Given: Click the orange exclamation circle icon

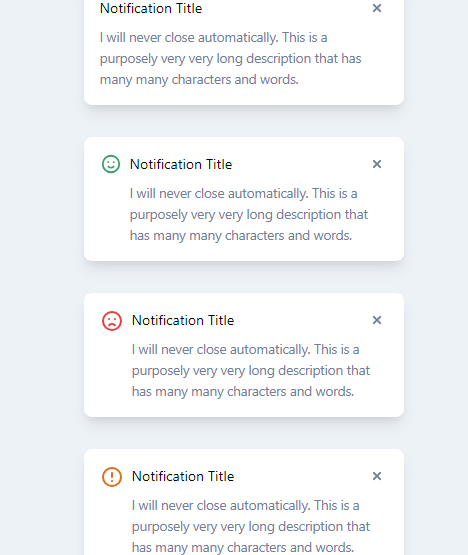Looking at the screenshot, I should [112, 477].
